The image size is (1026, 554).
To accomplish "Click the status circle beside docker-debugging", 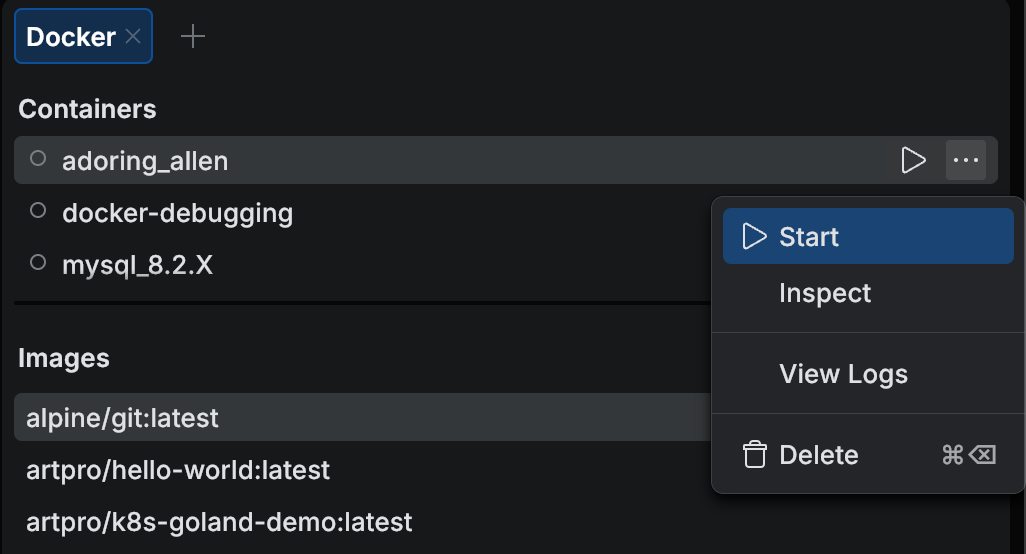I will click(38, 211).
